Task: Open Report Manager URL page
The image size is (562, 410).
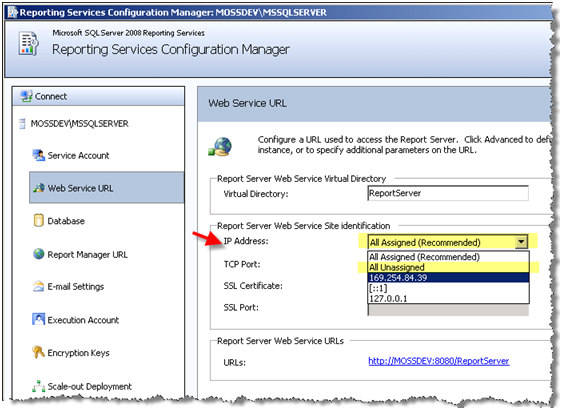Action: coord(87,254)
